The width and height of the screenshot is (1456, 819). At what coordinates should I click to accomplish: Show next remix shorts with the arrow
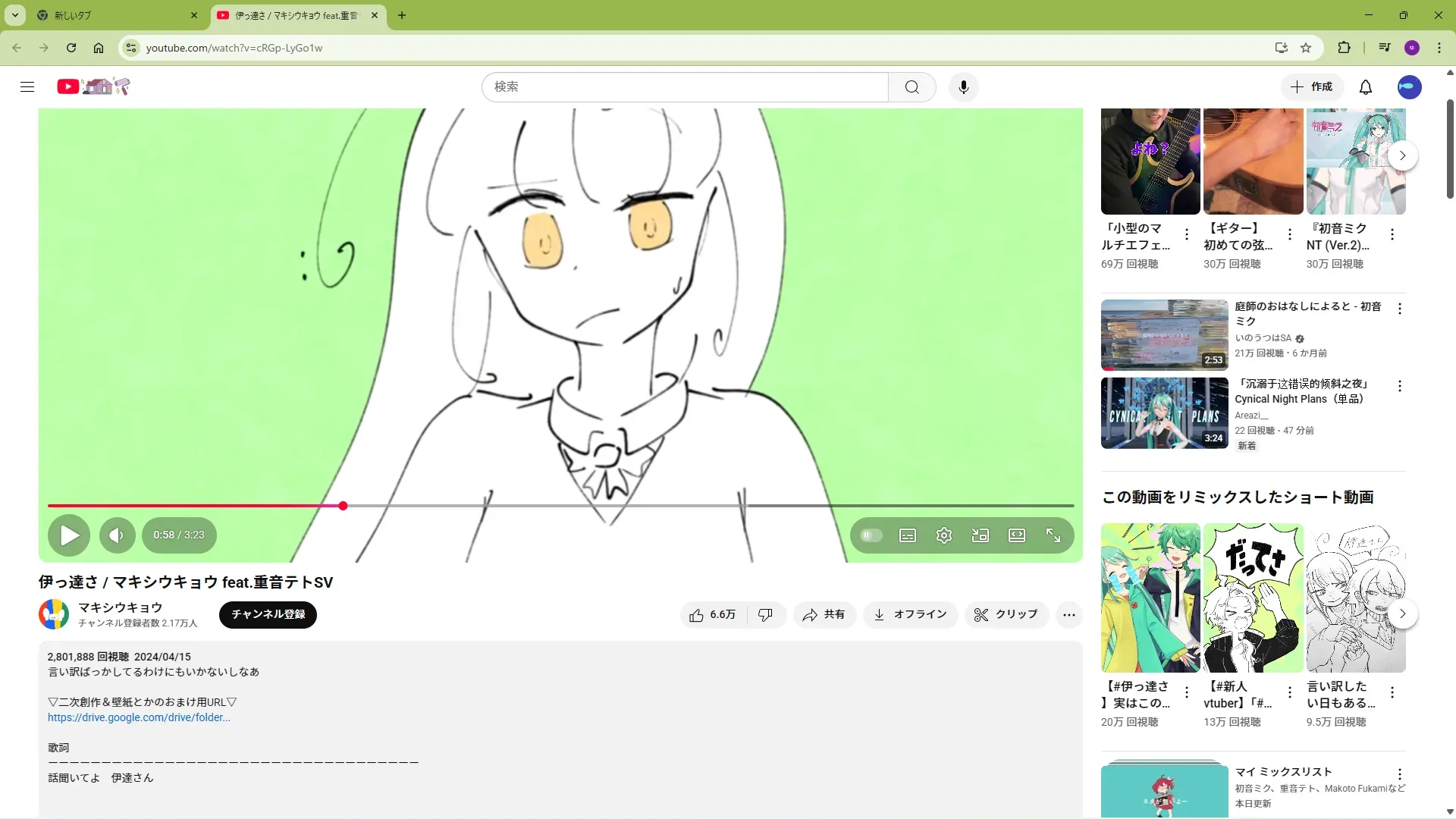click(x=1402, y=613)
